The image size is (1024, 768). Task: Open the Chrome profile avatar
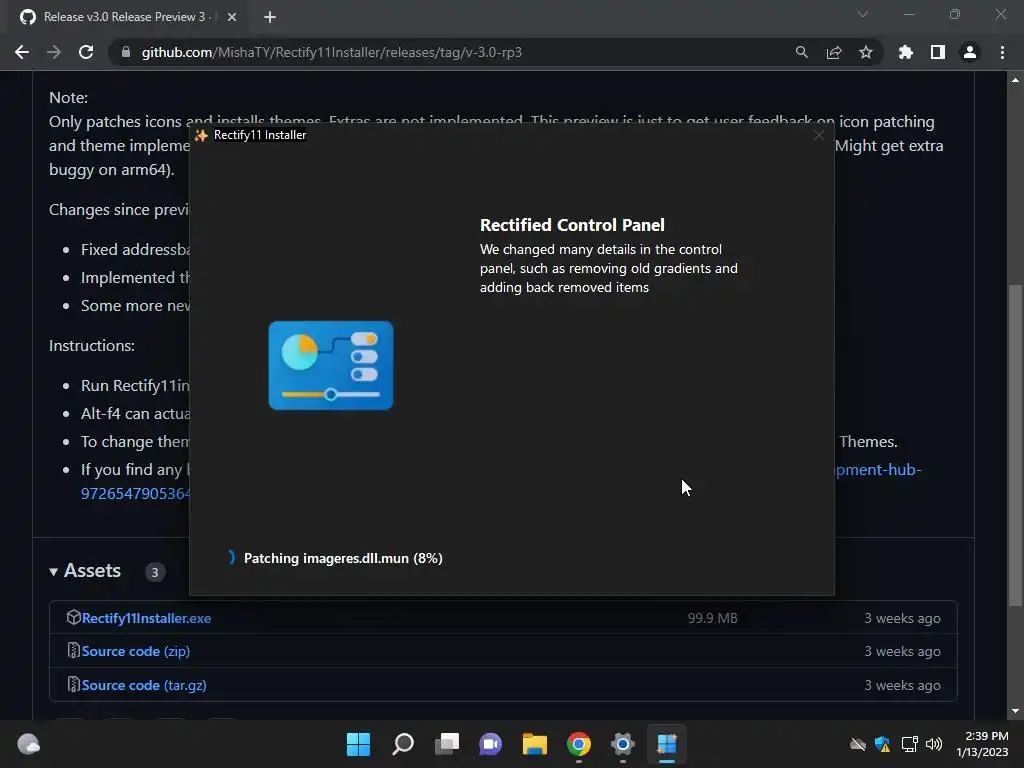click(970, 52)
